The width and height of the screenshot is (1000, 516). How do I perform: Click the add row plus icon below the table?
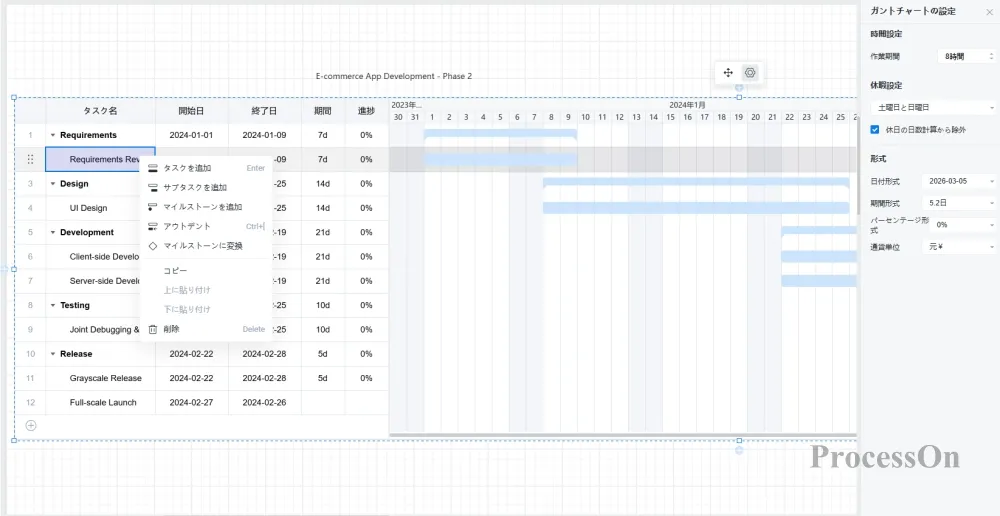click(31, 425)
